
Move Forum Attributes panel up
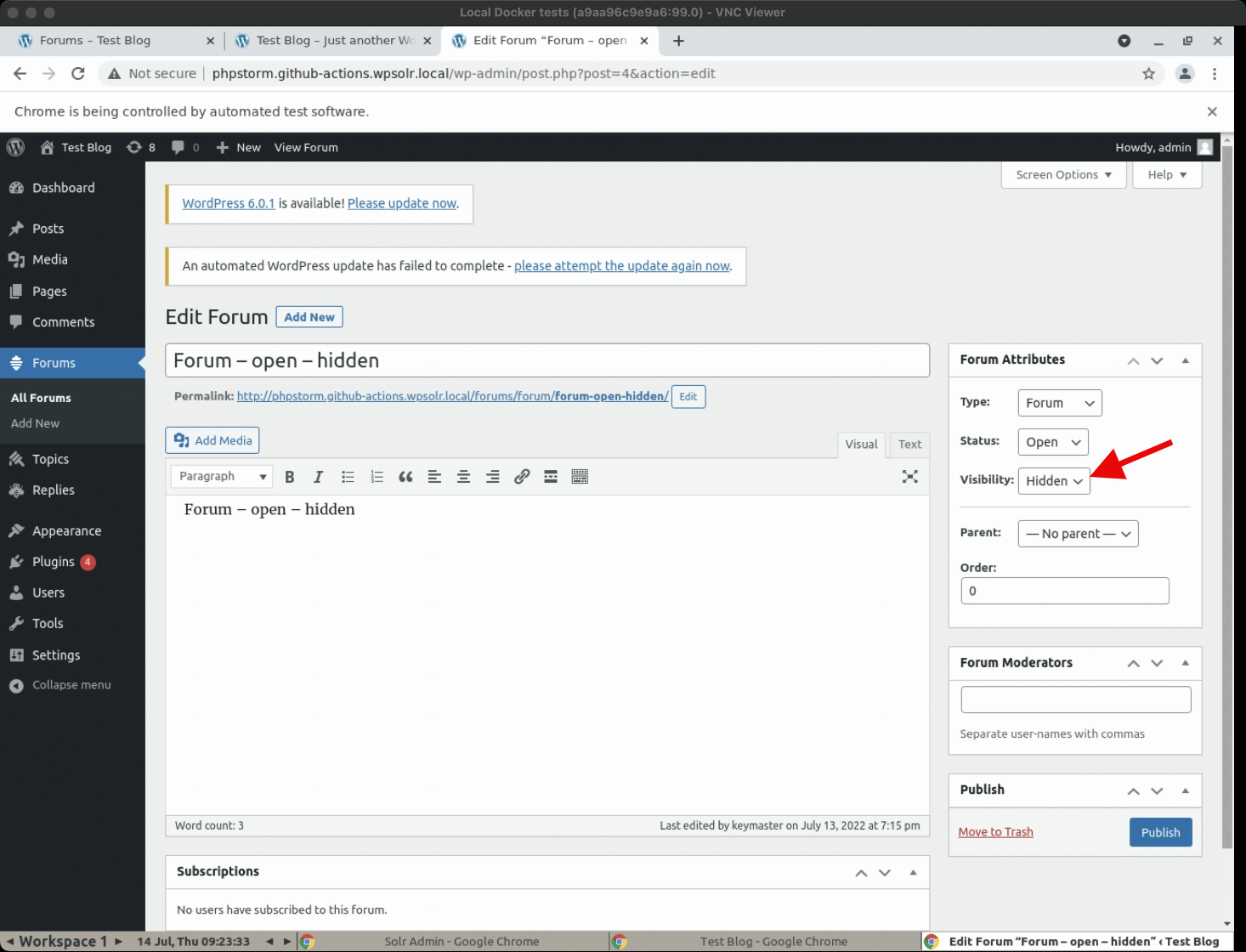[1133, 361]
